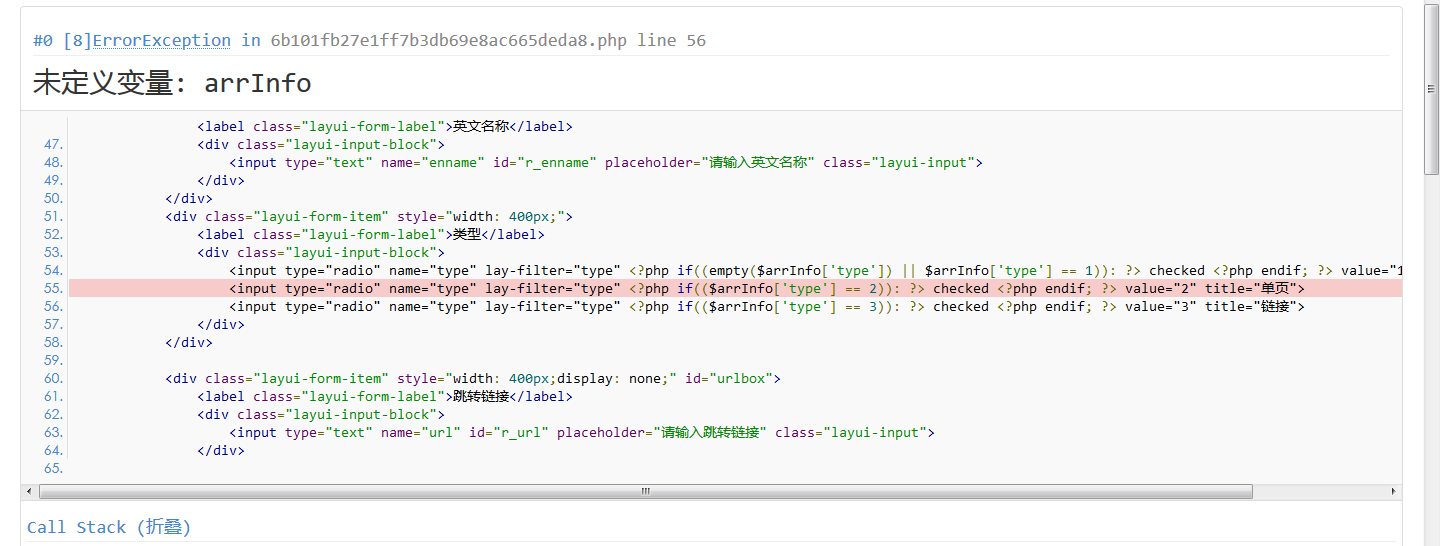1440x546 pixels.
Task: Click line number 56 in gutter
Action: click(x=53, y=306)
